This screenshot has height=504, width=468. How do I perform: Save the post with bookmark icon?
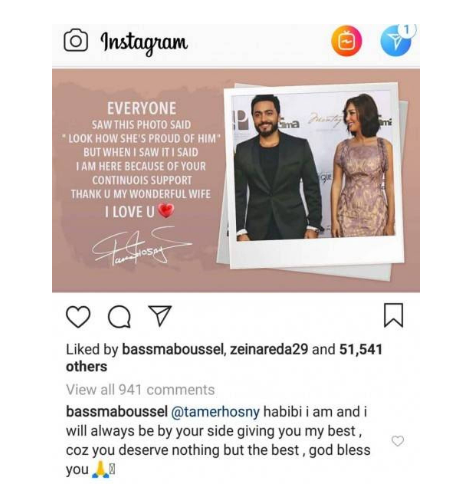coord(394,315)
